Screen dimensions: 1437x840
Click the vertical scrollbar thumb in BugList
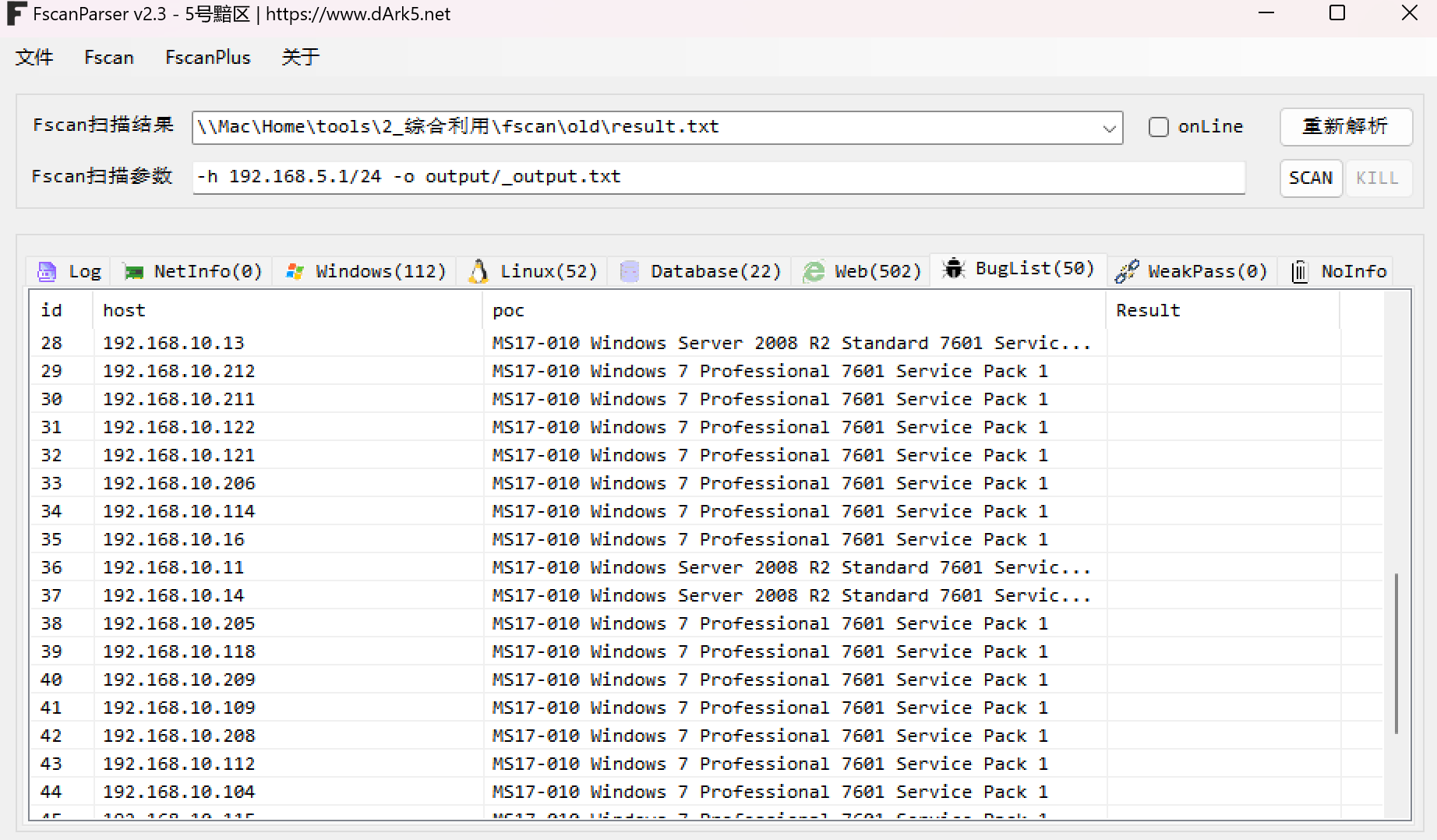pos(1396,653)
